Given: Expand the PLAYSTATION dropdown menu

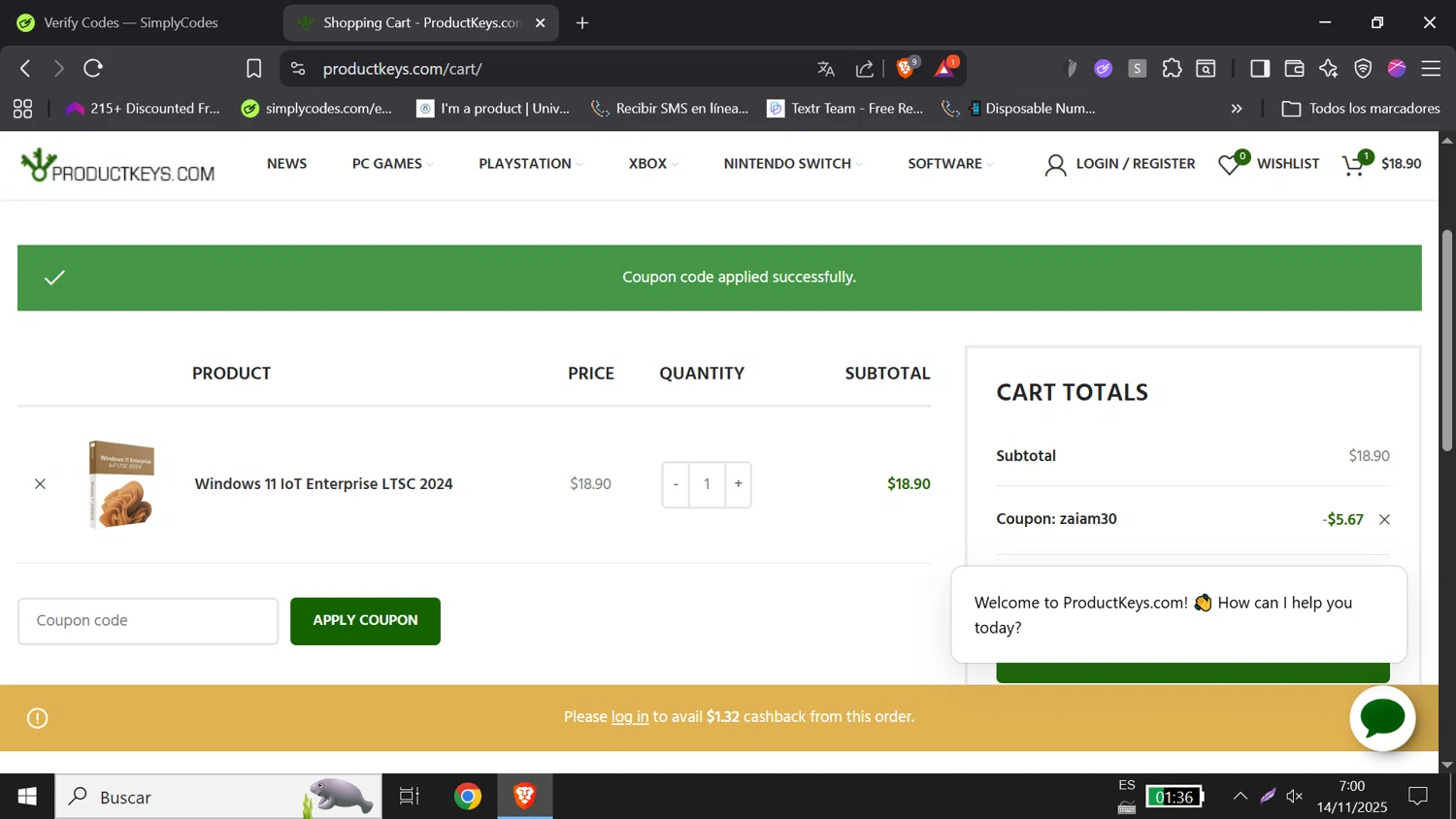Looking at the screenshot, I should [531, 163].
